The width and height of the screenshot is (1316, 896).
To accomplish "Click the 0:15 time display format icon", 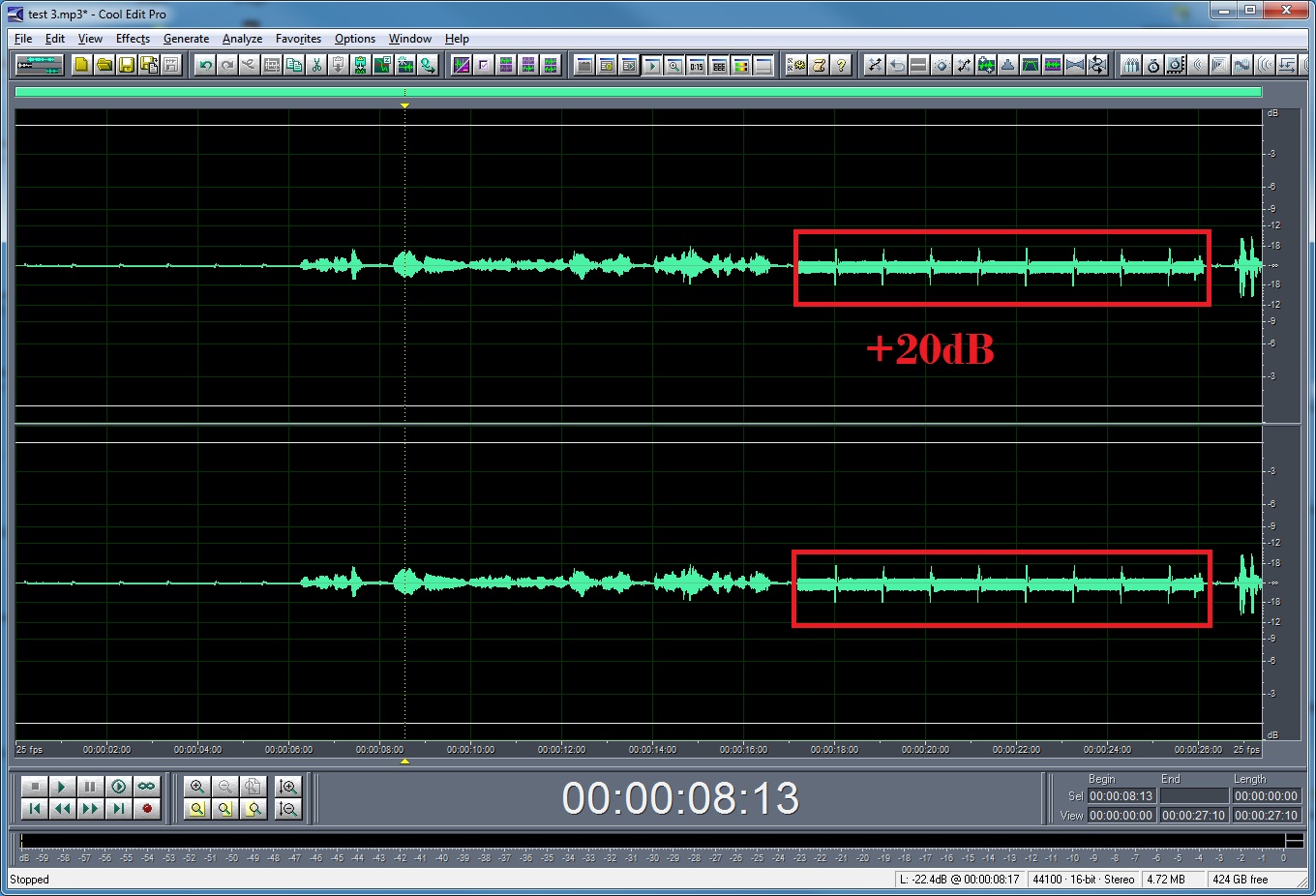I will point(697,65).
